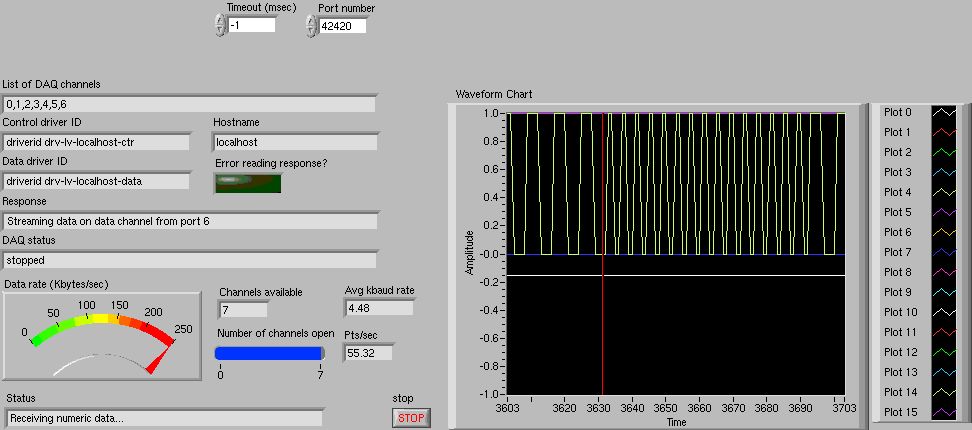
Task: Click the Plot 10 legend label
Action: (x=900, y=312)
